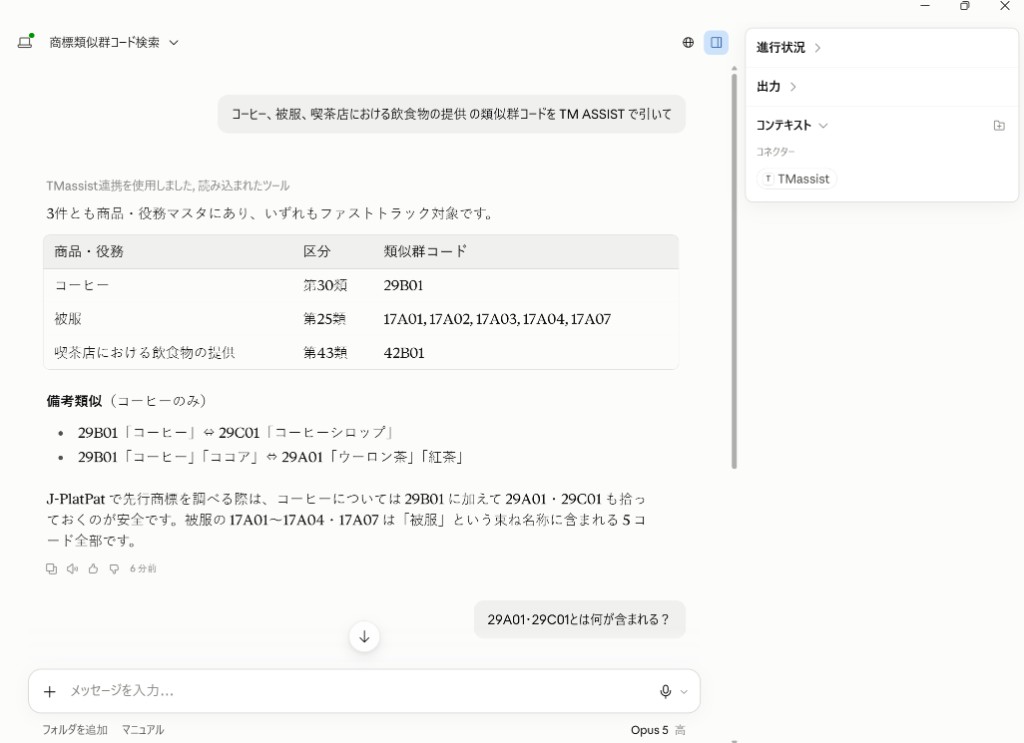The image size is (1024, 743).
Task: Click the 備考類似 heading
Action: pyautogui.click(x=74, y=401)
